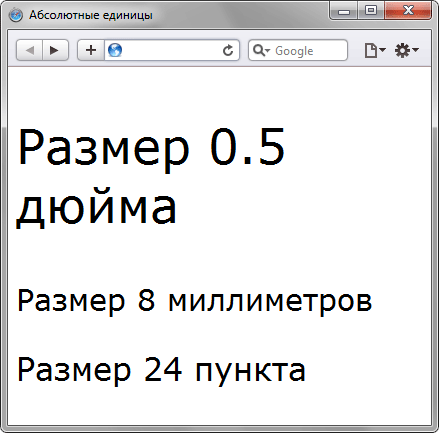
Task: Click the text 'Размер 24 пункта'
Action: (x=161, y=370)
